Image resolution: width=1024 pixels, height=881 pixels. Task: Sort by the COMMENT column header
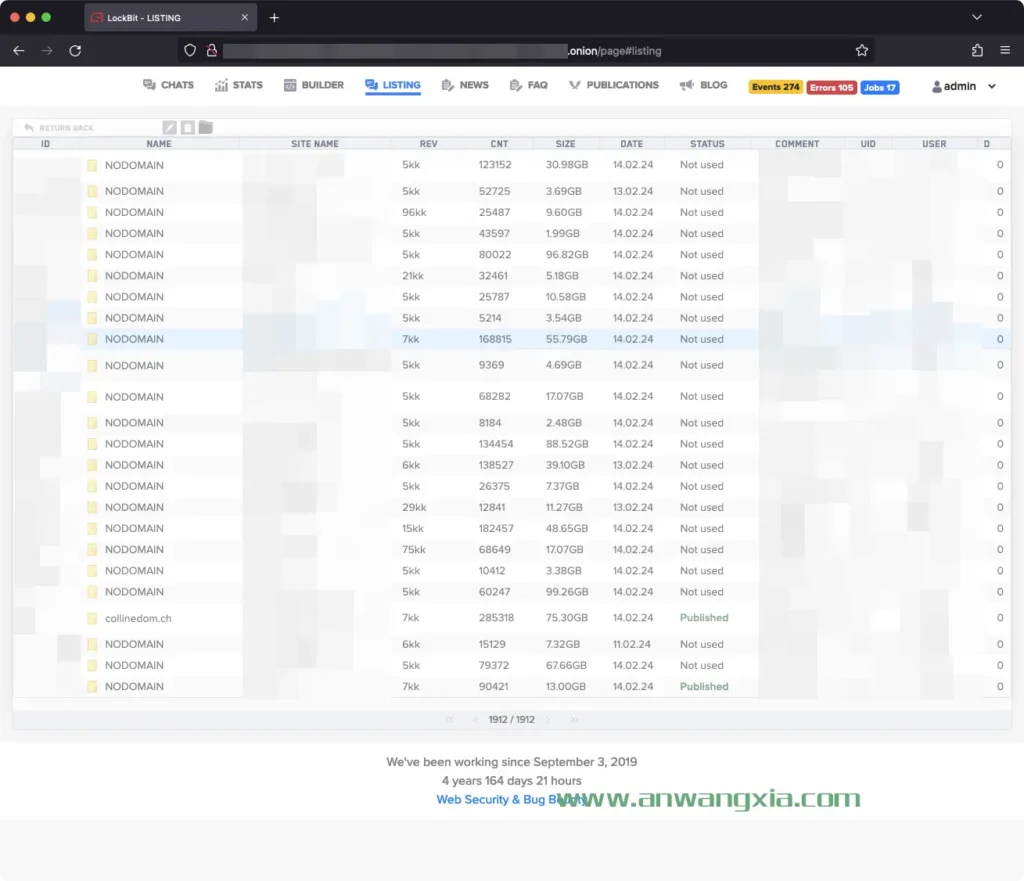(x=797, y=144)
